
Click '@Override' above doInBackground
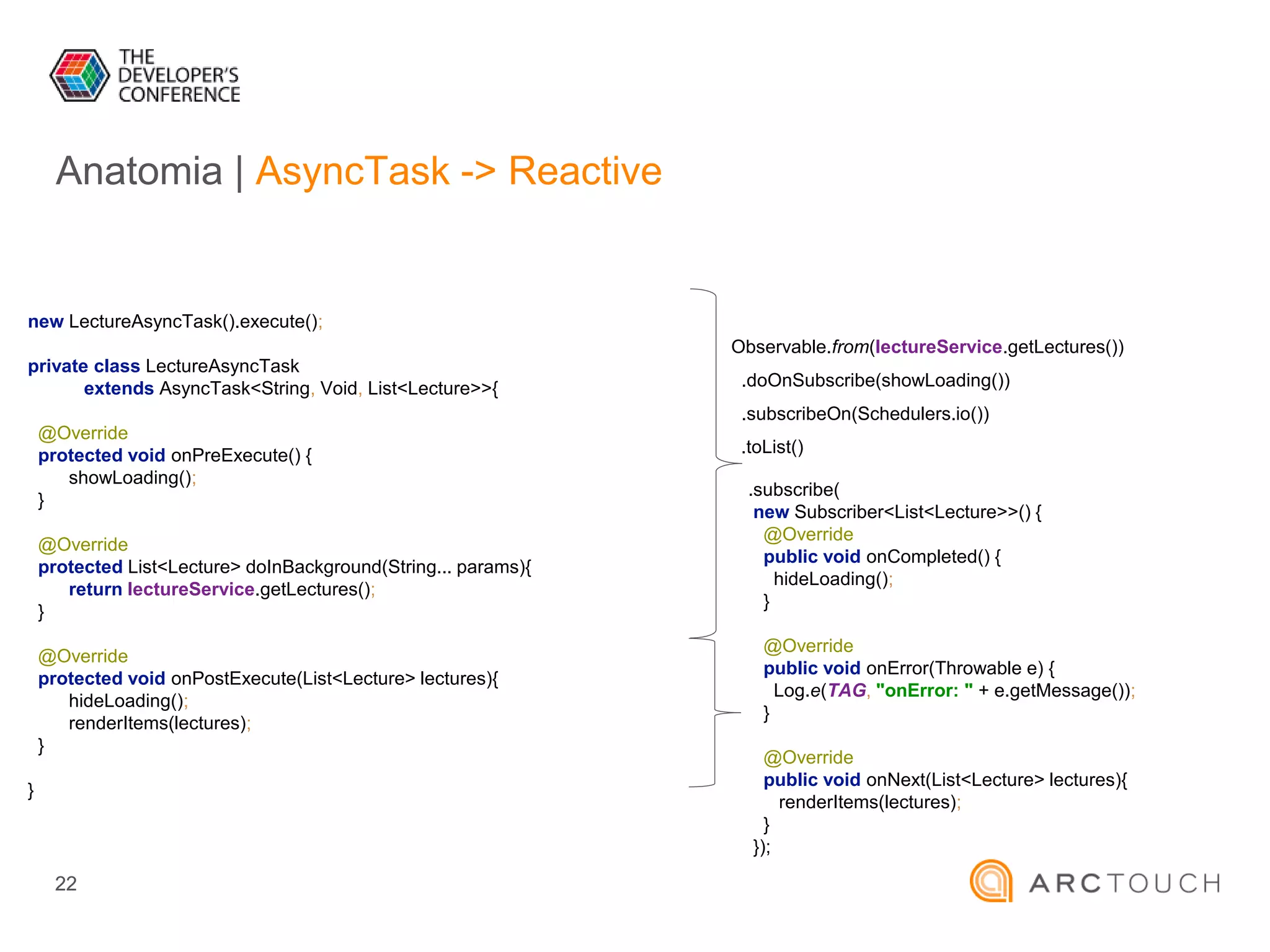83,545
